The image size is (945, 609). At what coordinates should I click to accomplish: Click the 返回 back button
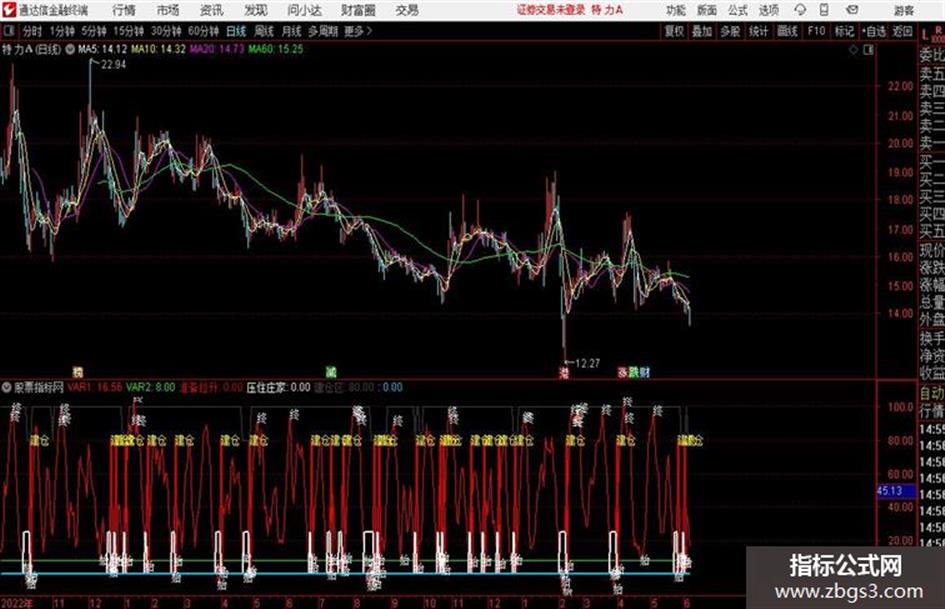tap(902, 31)
